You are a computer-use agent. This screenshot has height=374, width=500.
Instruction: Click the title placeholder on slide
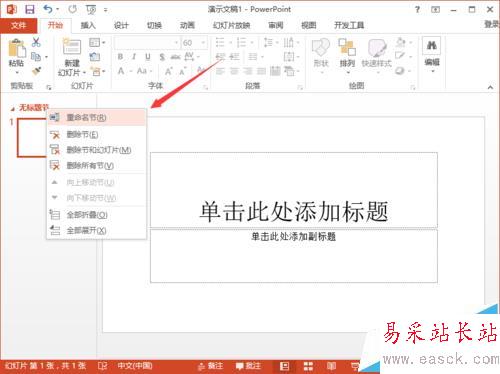[x=294, y=190]
